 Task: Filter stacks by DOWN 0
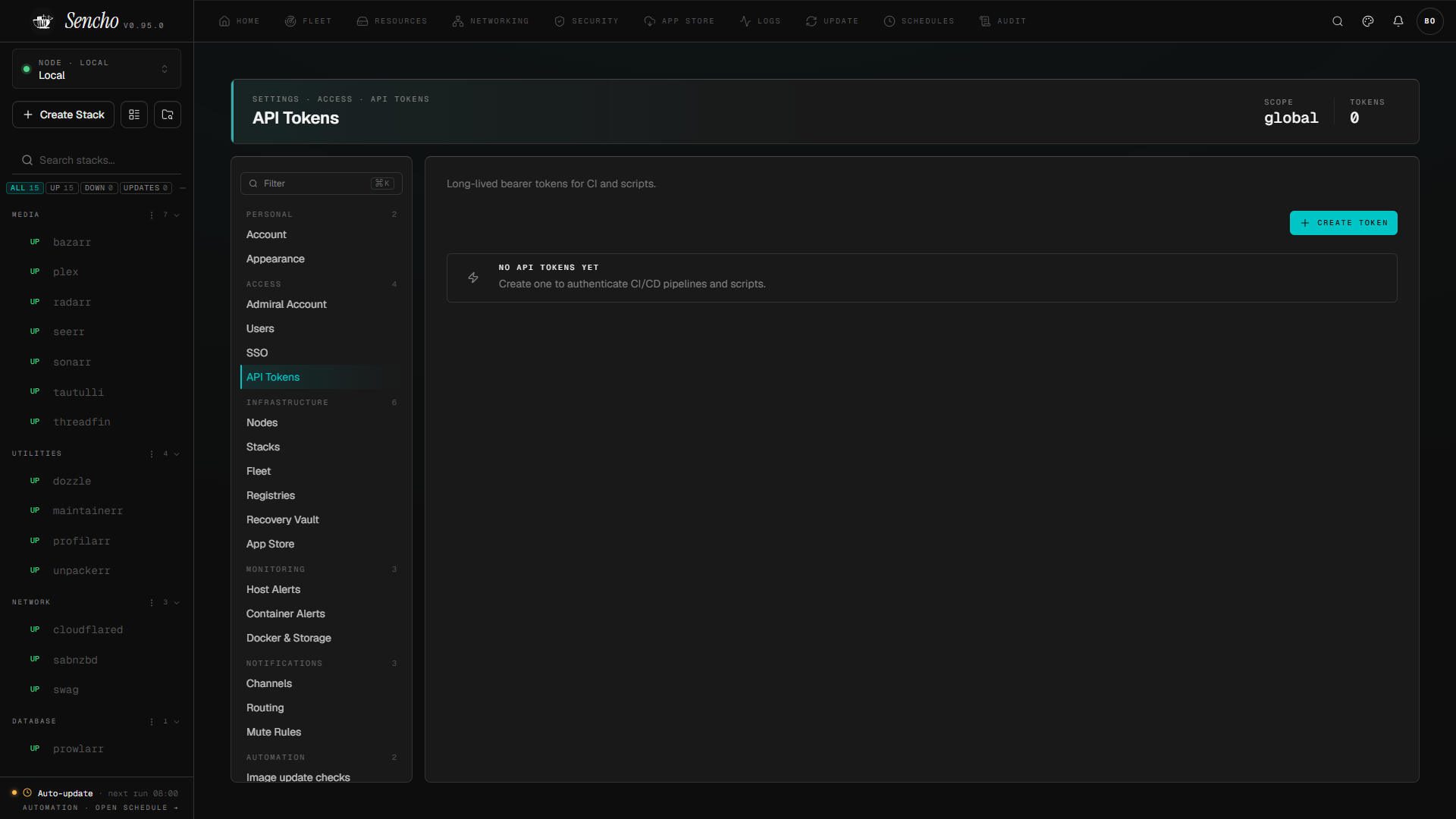pos(99,188)
